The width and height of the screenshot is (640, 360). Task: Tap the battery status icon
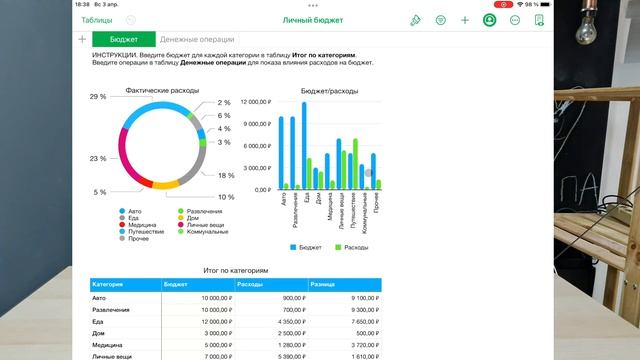pos(546,4)
